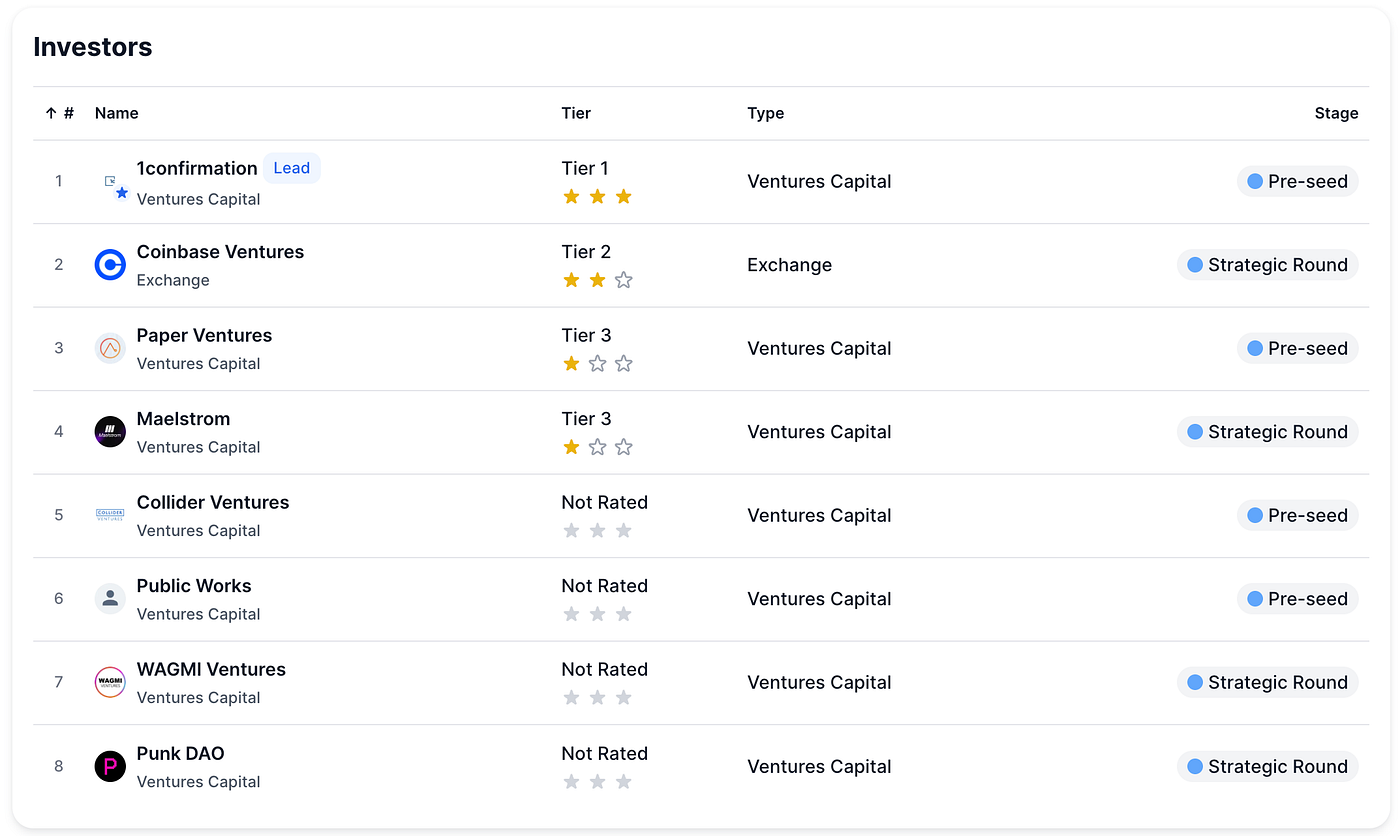1400x836 pixels.
Task: Sort the table by Stage column
Action: [1336, 113]
